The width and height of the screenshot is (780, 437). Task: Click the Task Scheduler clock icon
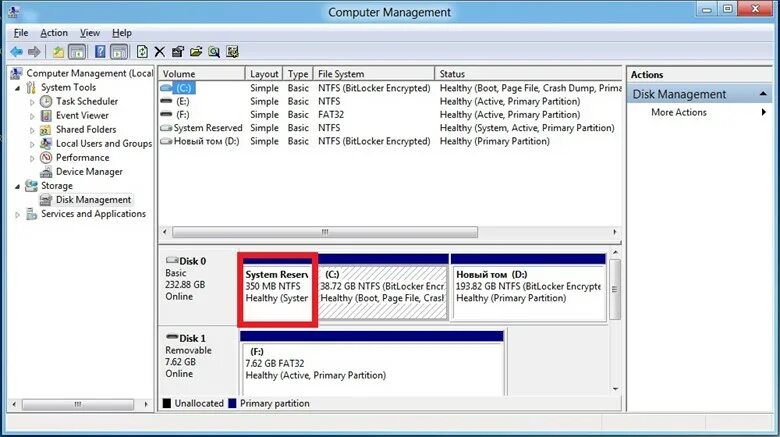click(46, 102)
